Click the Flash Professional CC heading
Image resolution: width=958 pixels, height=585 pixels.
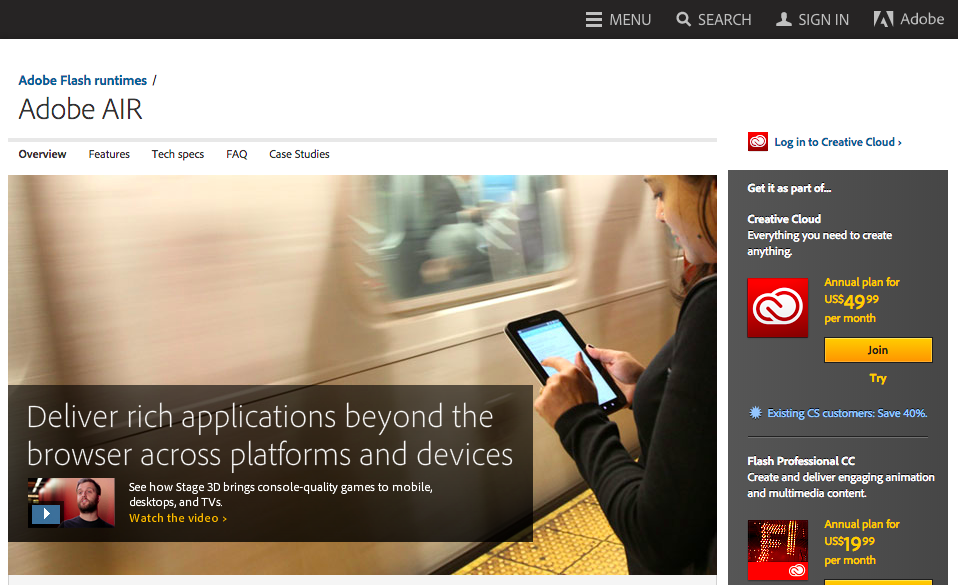pos(801,461)
